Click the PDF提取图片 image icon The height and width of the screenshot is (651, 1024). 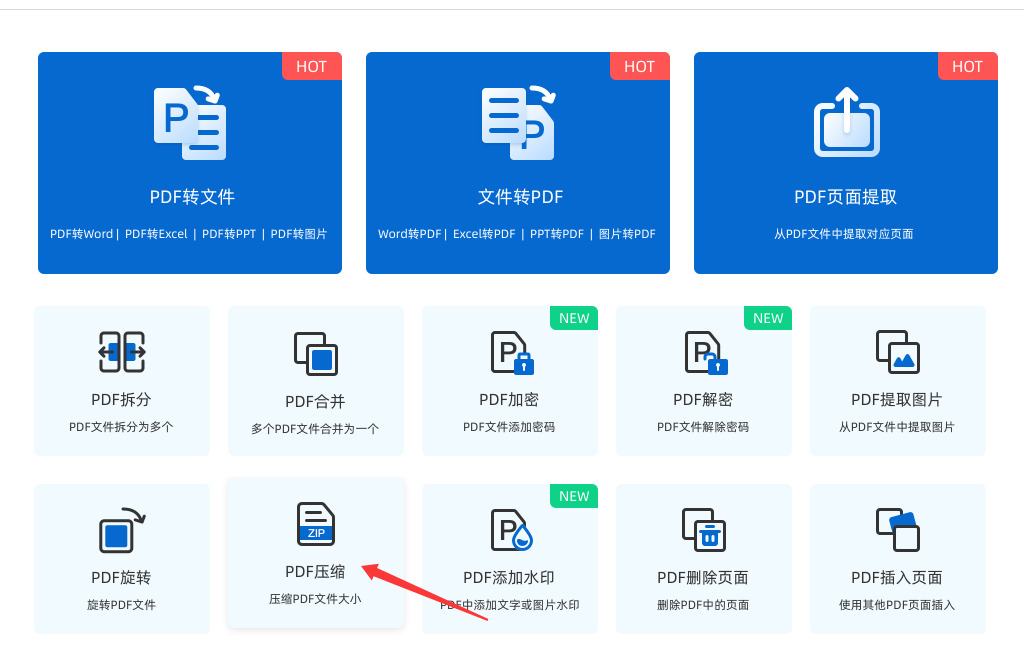[x=898, y=352]
